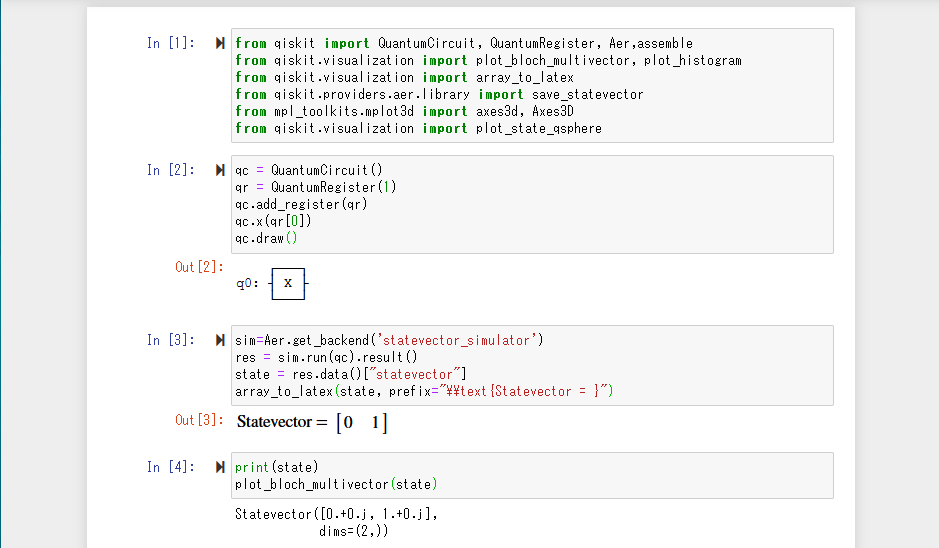This screenshot has width=939, height=548.
Task: Place cursor on the qc.draw() line
Action: (266, 238)
